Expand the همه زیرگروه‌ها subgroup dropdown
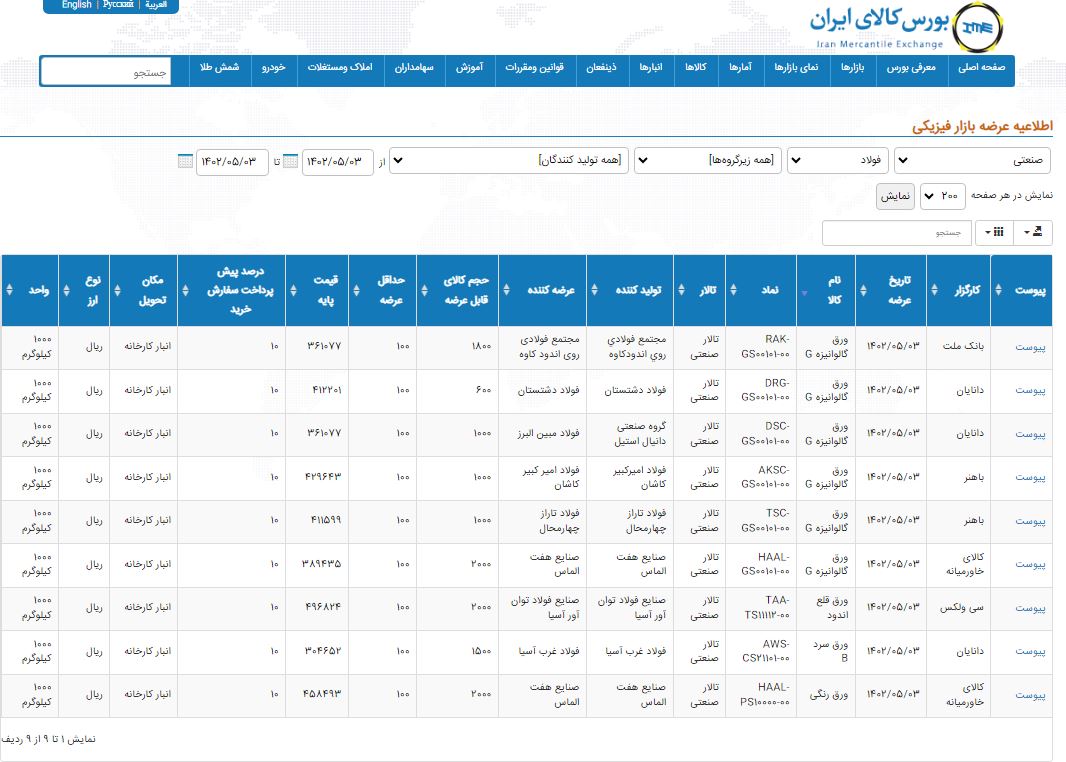1066x762 pixels. pyautogui.click(x=708, y=160)
